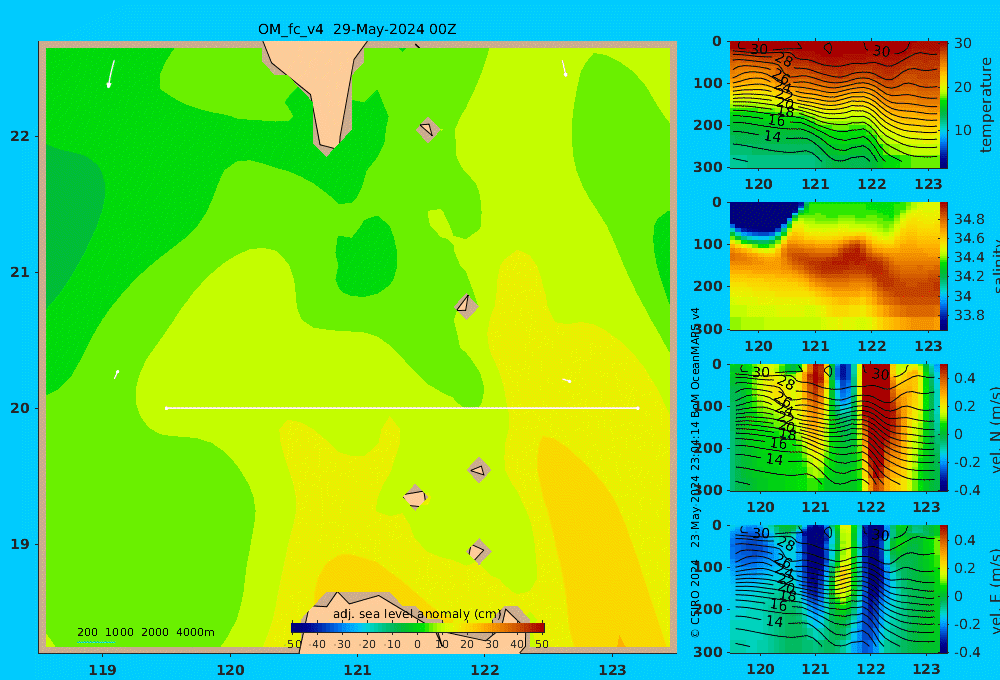Click the 121 longitude label below main map
1000x680 pixels.
[358, 670]
